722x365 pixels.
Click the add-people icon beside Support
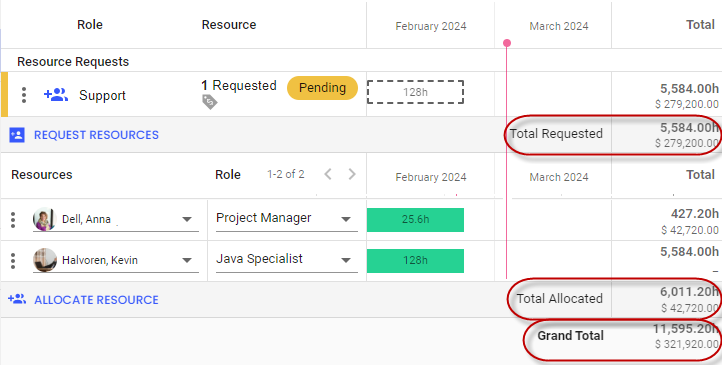(56, 95)
